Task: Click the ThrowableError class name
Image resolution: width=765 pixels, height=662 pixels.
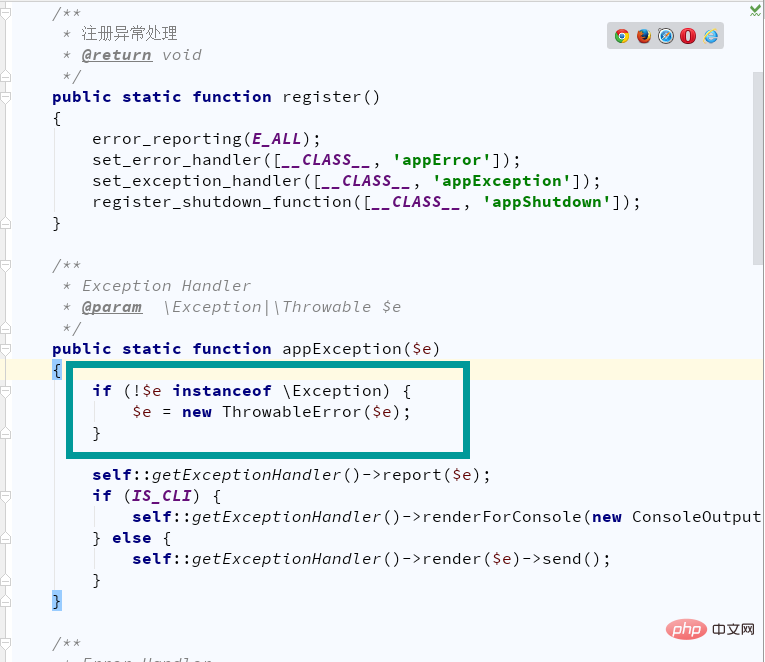Action: (x=292, y=412)
